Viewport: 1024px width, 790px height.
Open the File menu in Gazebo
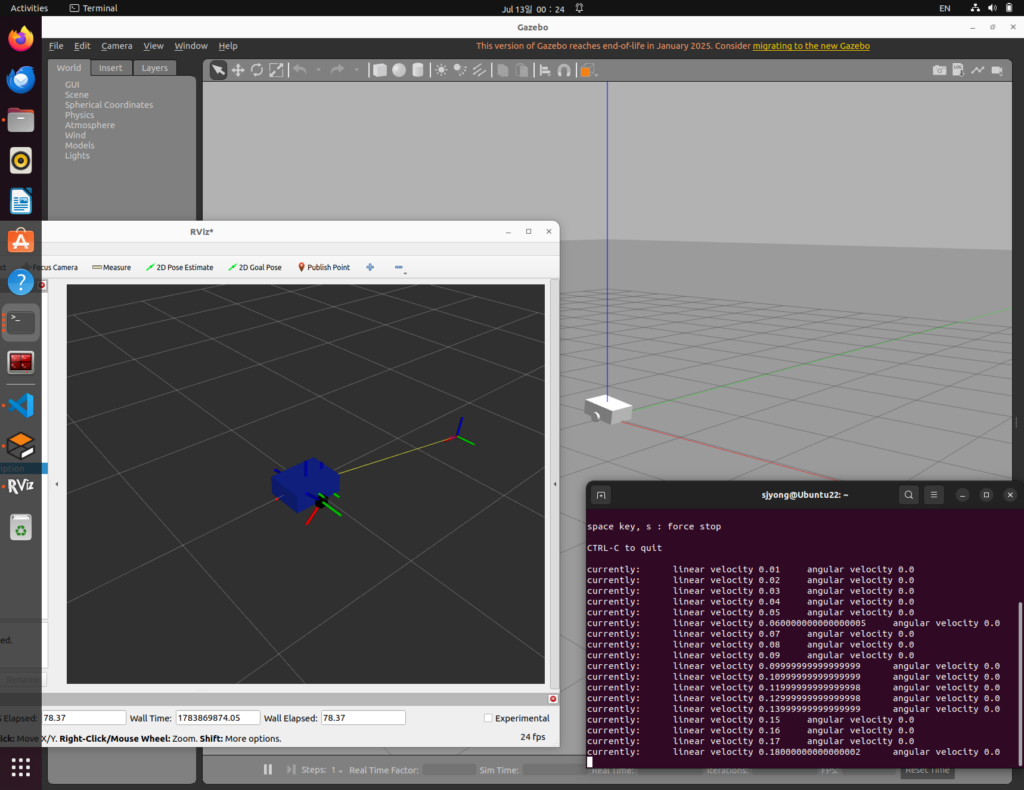(x=56, y=46)
